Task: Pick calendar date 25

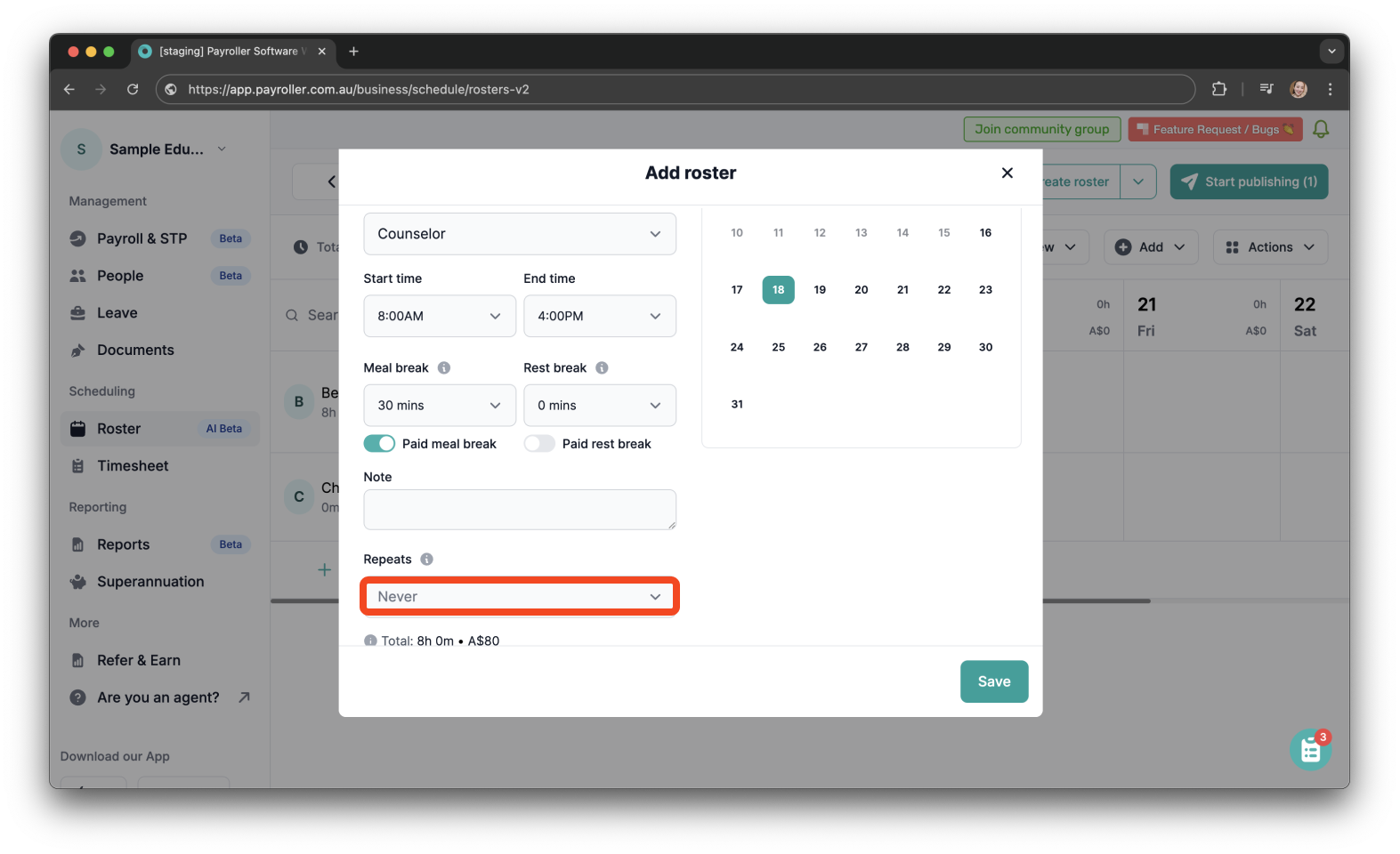Action: [x=778, y=347]
